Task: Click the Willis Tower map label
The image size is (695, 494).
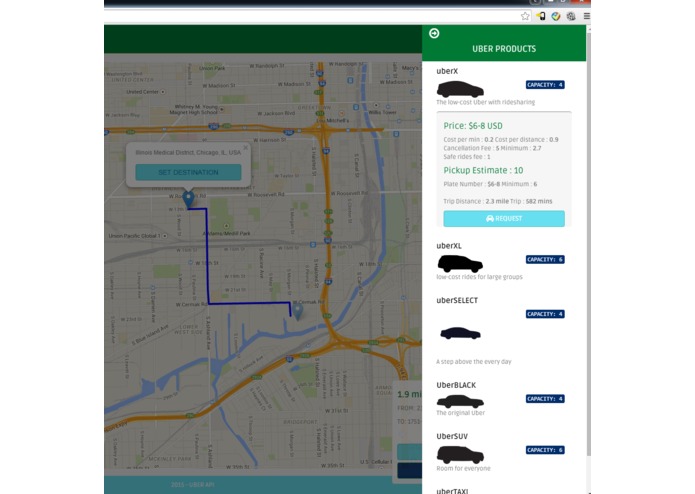Action: (383, 112)
